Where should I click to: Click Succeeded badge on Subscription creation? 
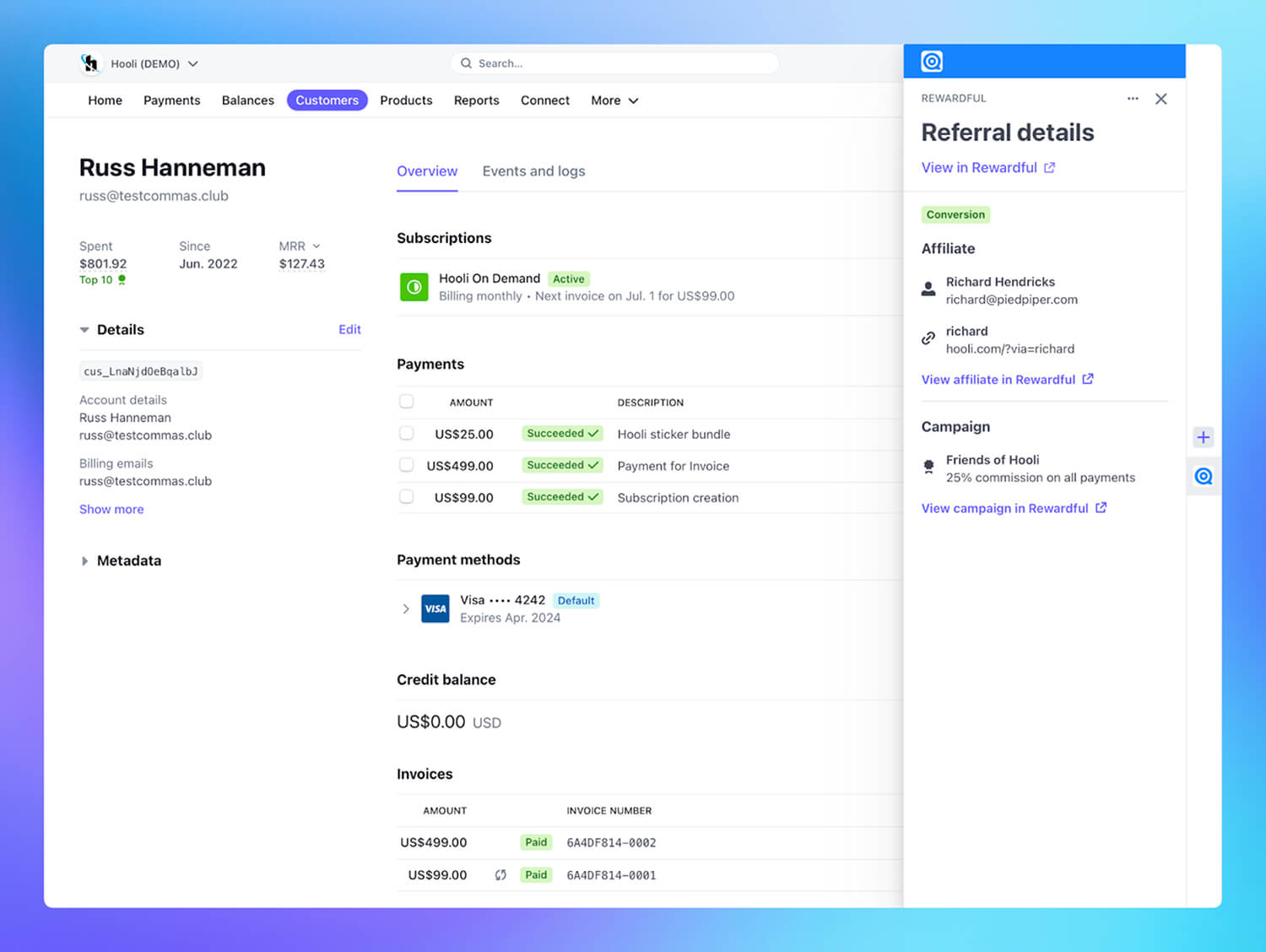[562, 497]
